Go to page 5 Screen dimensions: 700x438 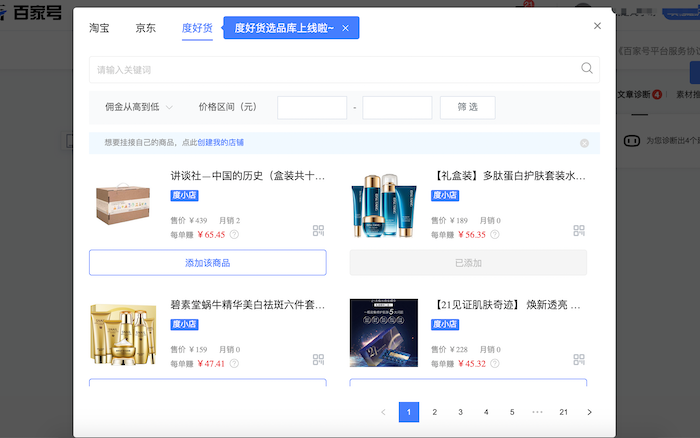click(x=512, y=412)
